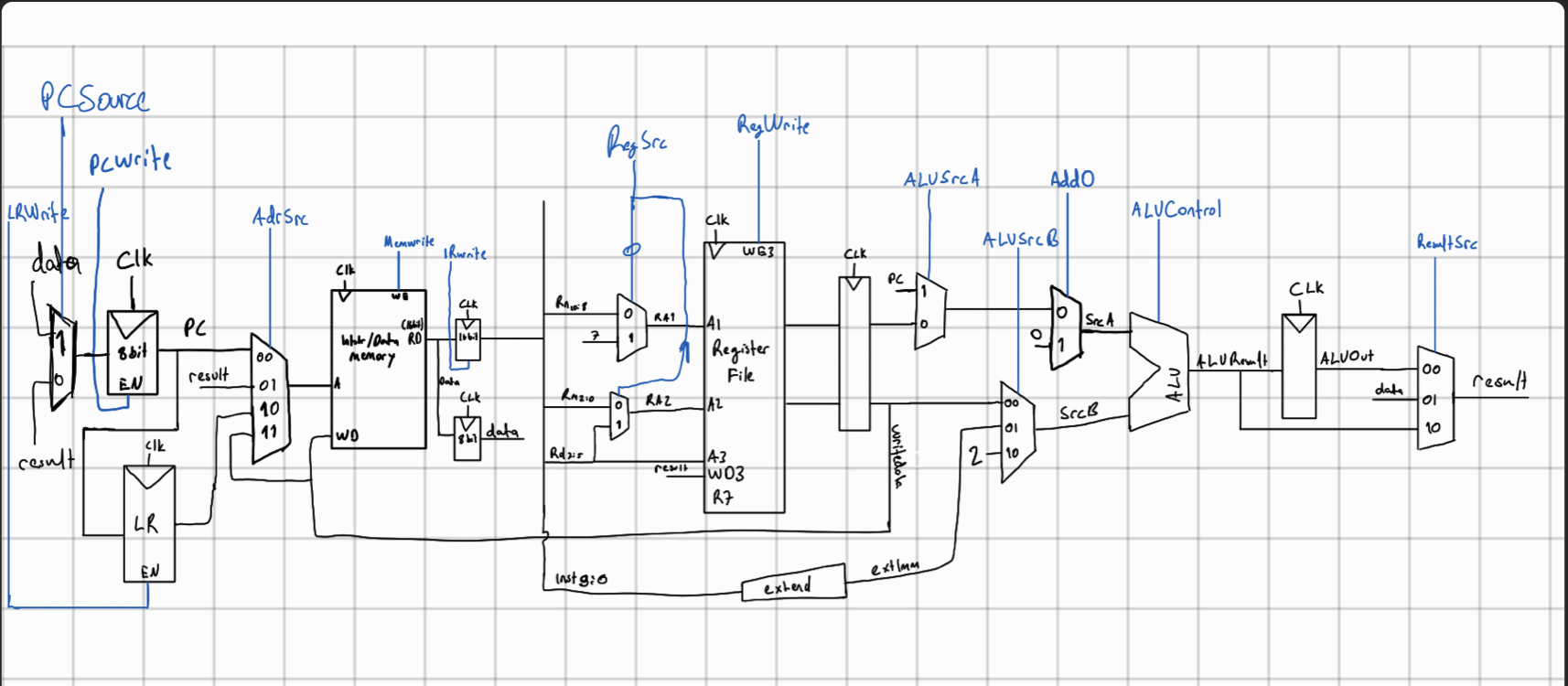1568x686 pixels.
Task: Select the ALUOut register box
Action: click(1299, 366)
